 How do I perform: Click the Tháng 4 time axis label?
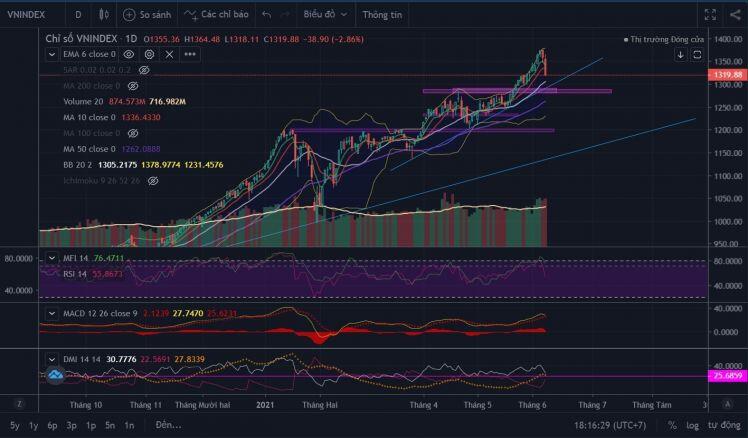pos(423,405)
